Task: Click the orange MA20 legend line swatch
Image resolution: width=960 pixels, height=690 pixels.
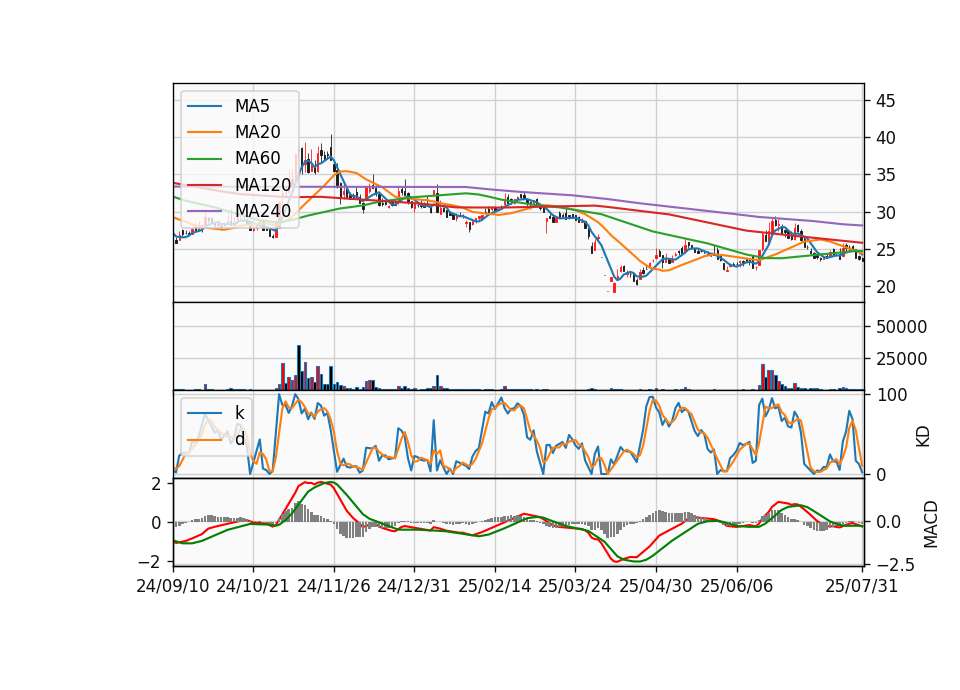Action: click(204, 132)
